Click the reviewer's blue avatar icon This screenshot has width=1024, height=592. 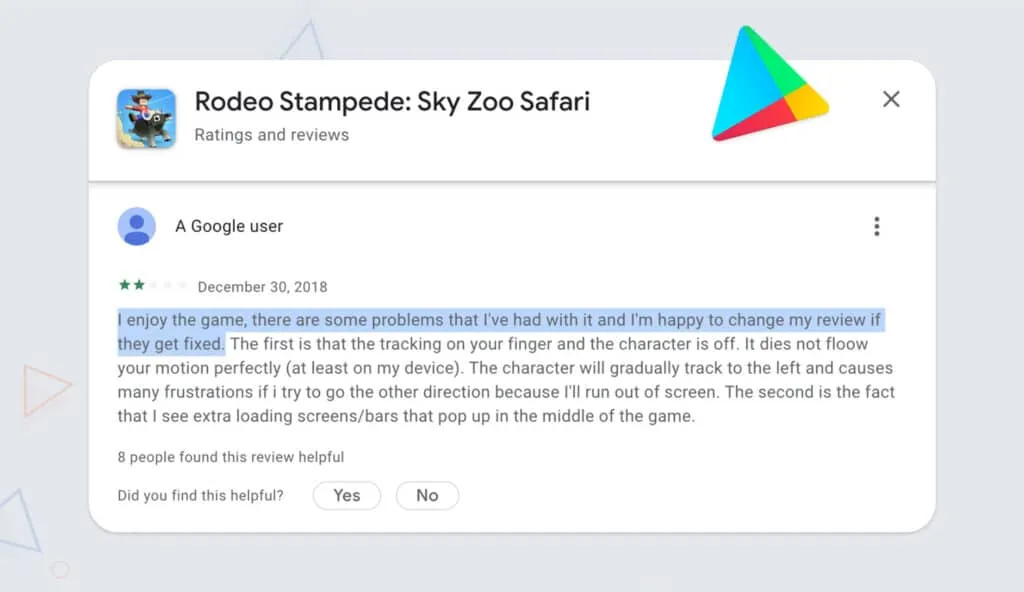tap(137, 226)
